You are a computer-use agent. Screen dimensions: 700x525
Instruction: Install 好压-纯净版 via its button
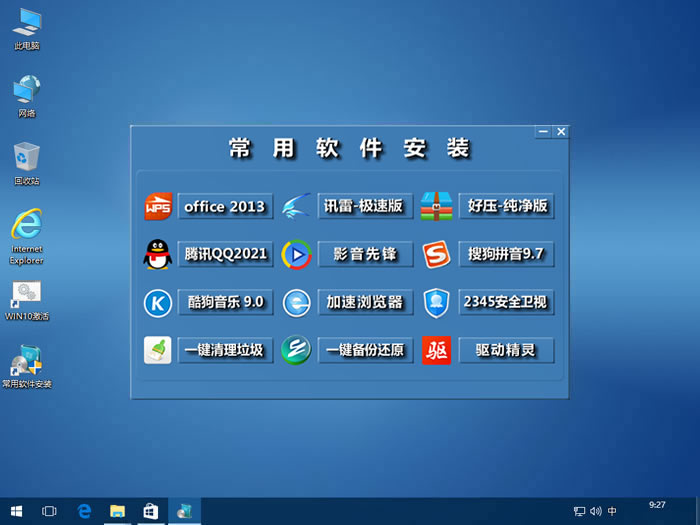(507, 206)
